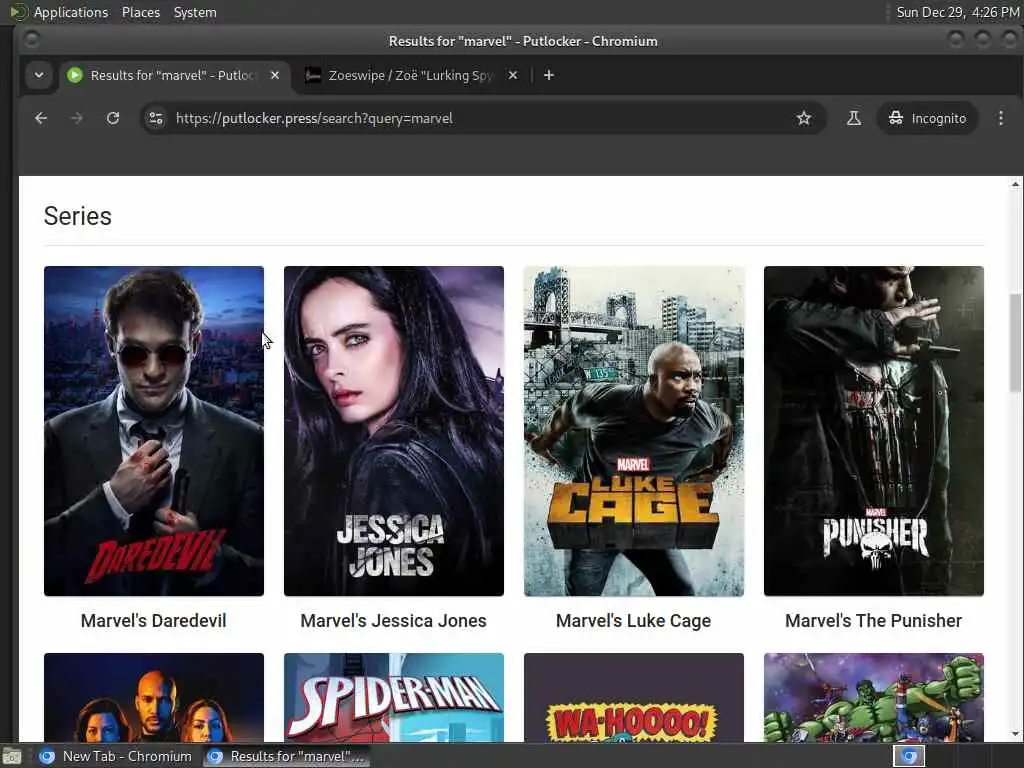Click the URL address field
The width and height of the screenshot is (1024, 768).
click(483, 118)
